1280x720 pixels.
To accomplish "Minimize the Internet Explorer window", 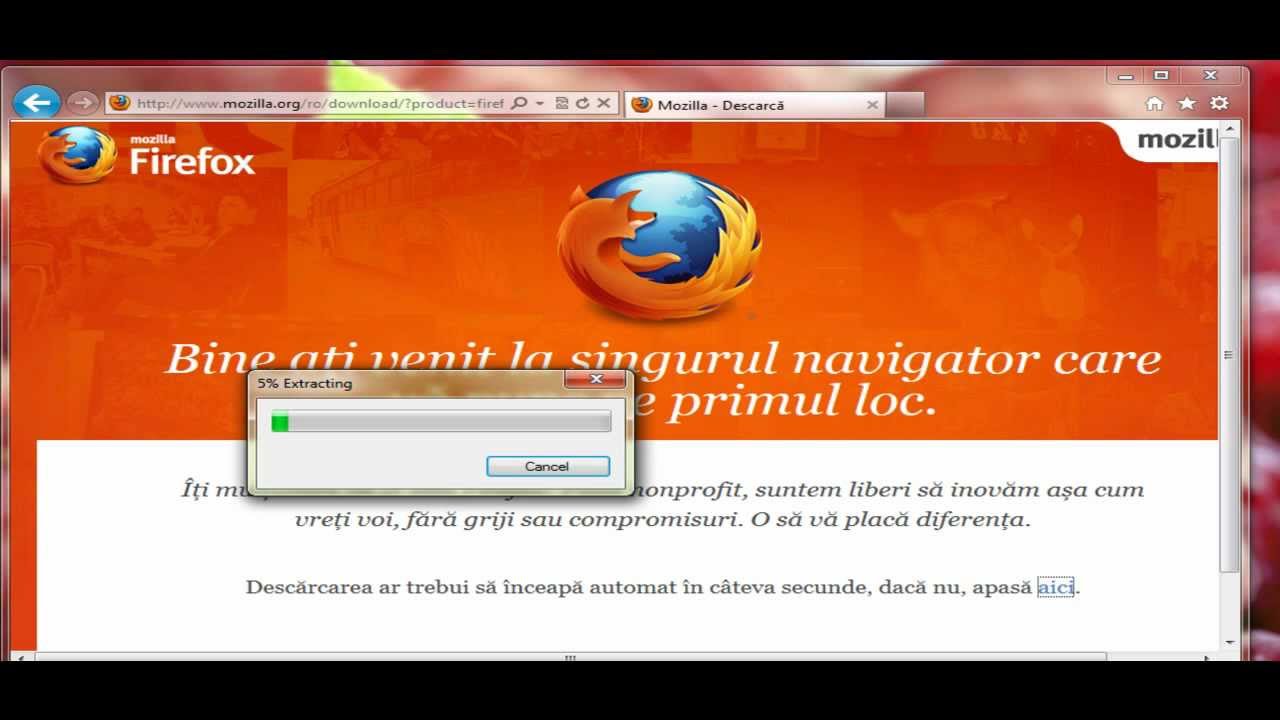I will click(x=1124, y=75).
